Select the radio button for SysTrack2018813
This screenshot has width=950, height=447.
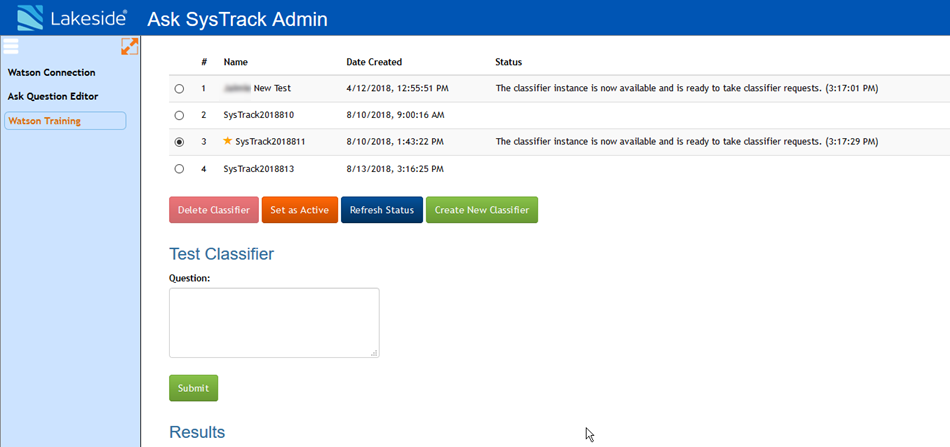pyautogui.click(x=179, y=169)
